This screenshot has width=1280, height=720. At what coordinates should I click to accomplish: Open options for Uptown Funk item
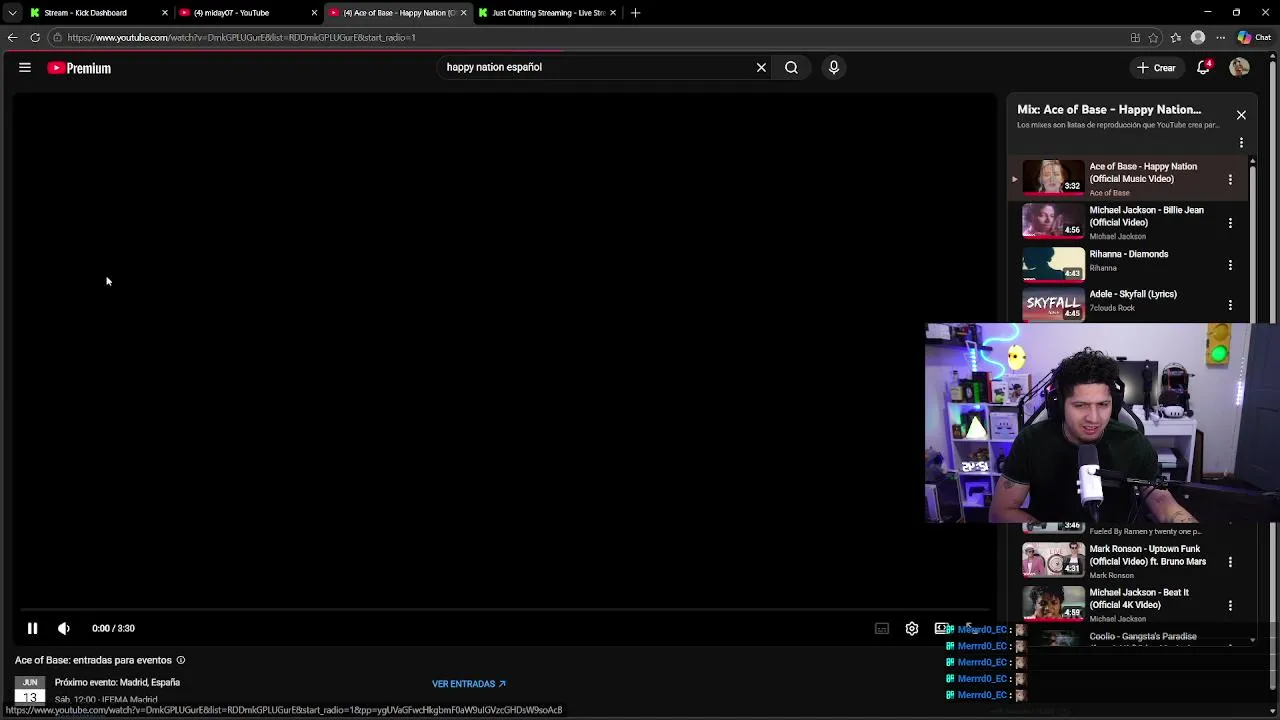(x=1230, y=562)
